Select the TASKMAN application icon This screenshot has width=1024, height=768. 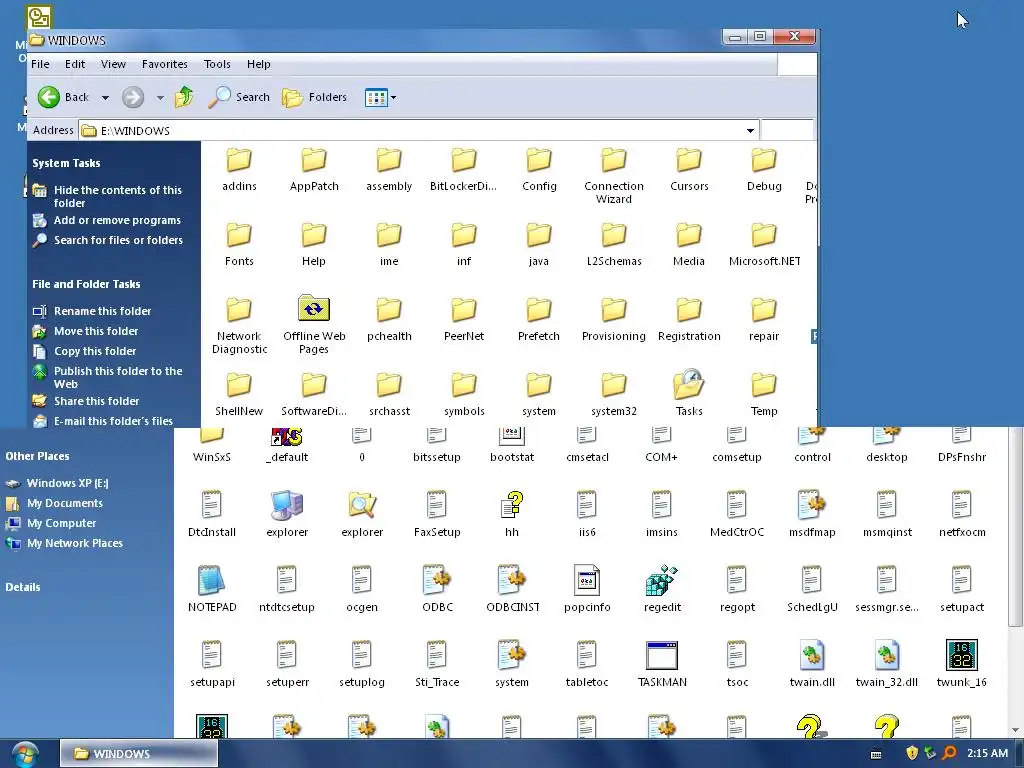tap(662, 655)
